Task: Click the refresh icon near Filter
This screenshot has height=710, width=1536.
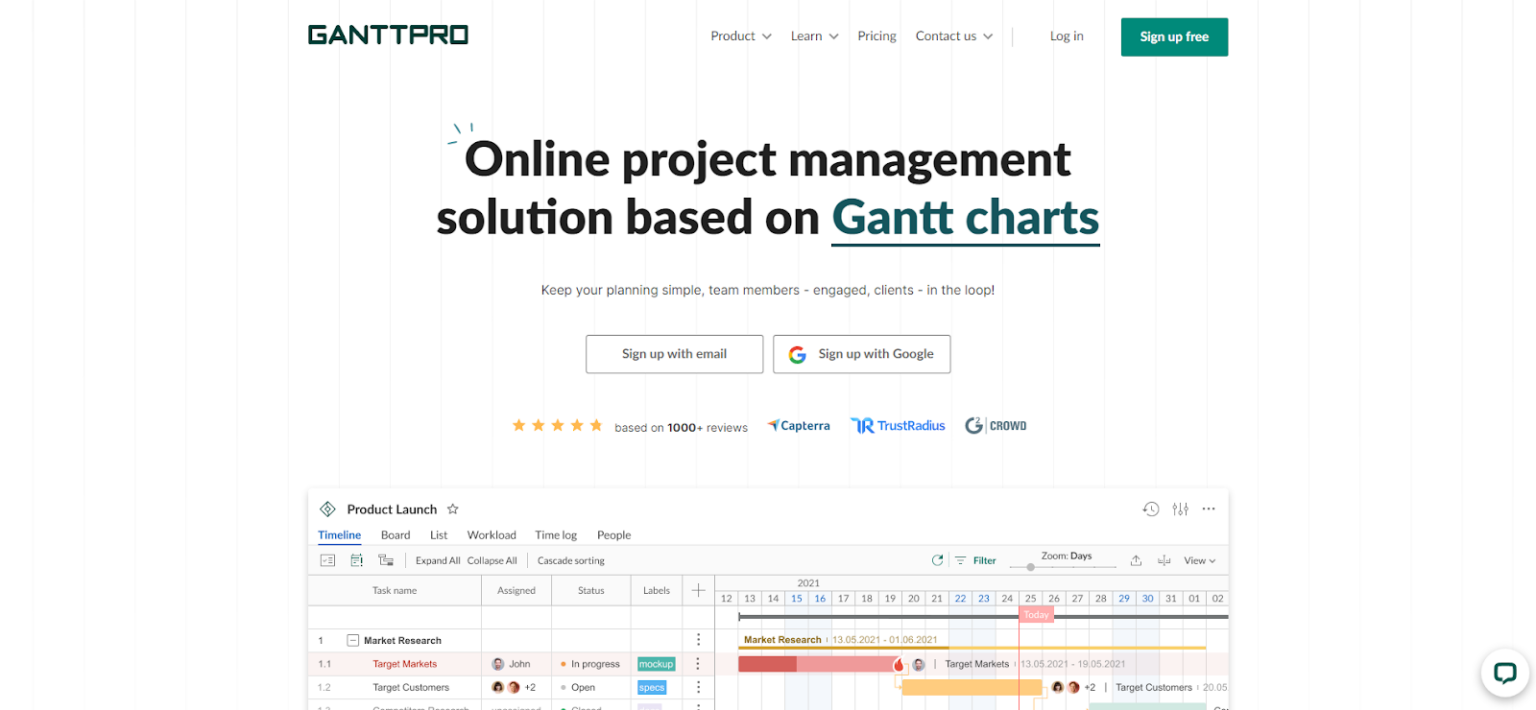Action: click(937, 560)
